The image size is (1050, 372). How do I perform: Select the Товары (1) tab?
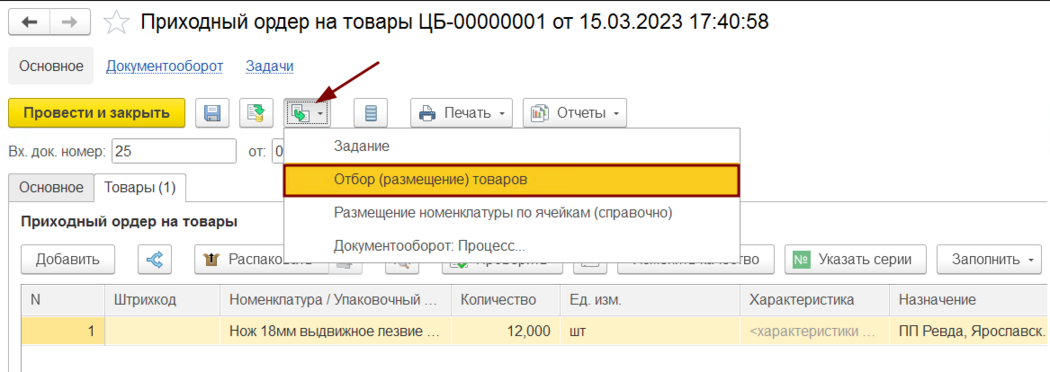(x=140, y=187)
